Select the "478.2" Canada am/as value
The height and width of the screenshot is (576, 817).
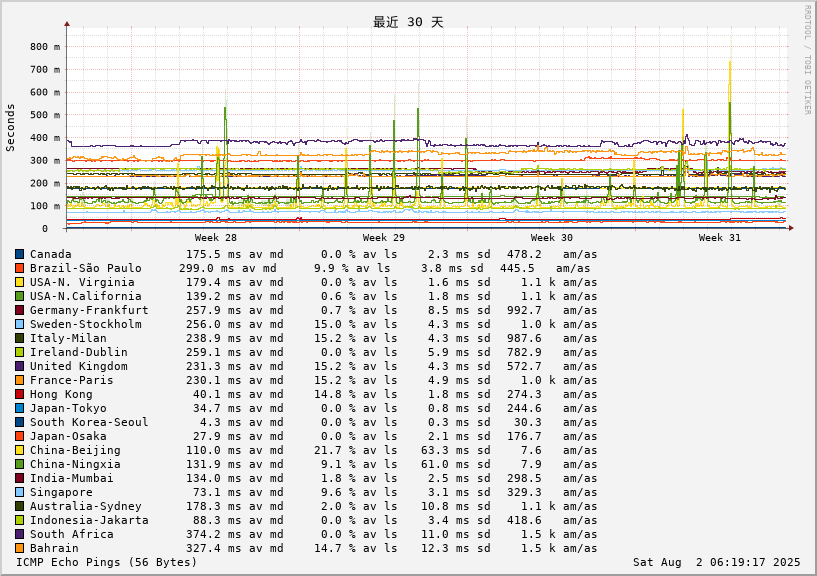click(x=524, y=254)
